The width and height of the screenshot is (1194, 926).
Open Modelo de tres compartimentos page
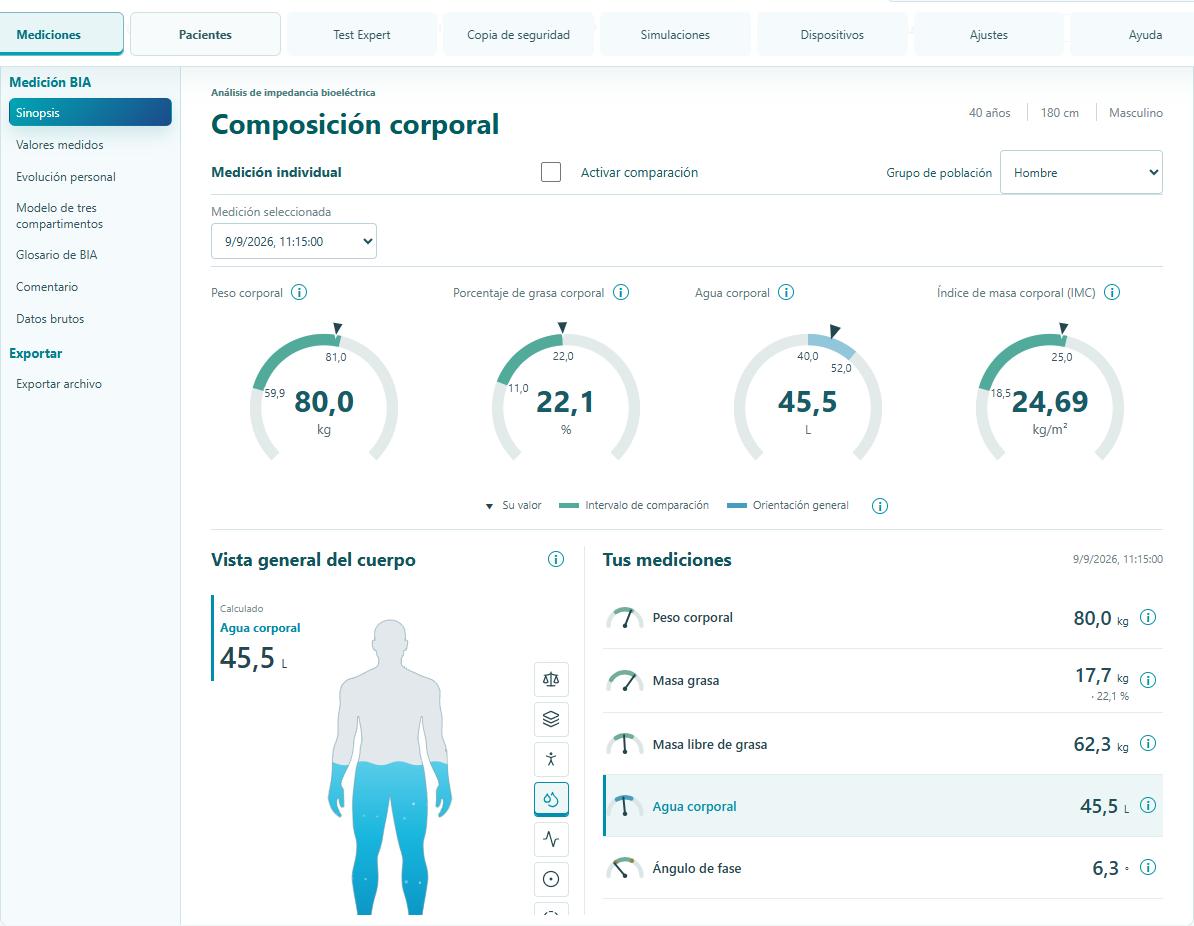[x=90, y=216]
